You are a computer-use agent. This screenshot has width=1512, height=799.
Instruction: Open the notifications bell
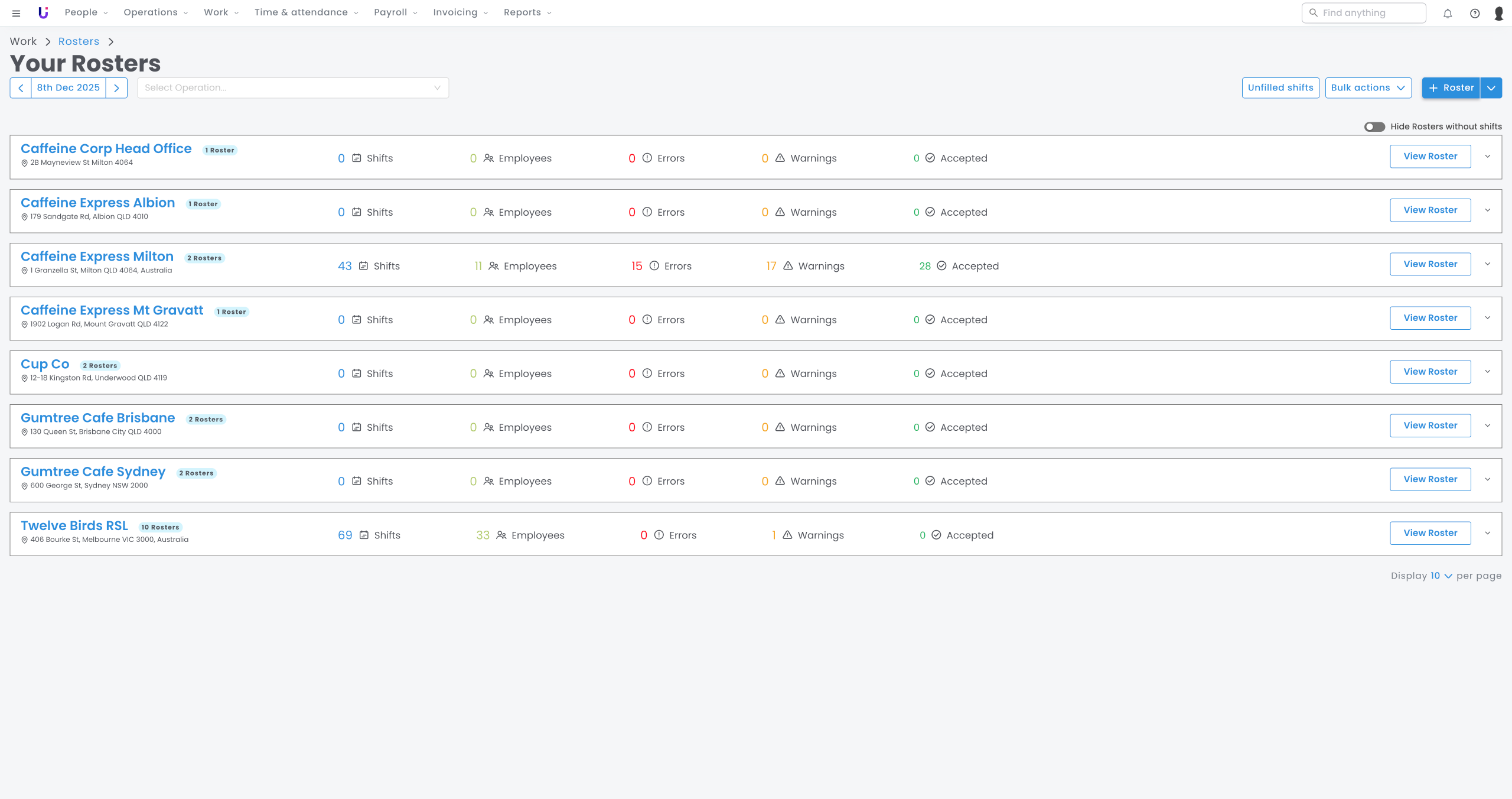[x=1448, y=13]
